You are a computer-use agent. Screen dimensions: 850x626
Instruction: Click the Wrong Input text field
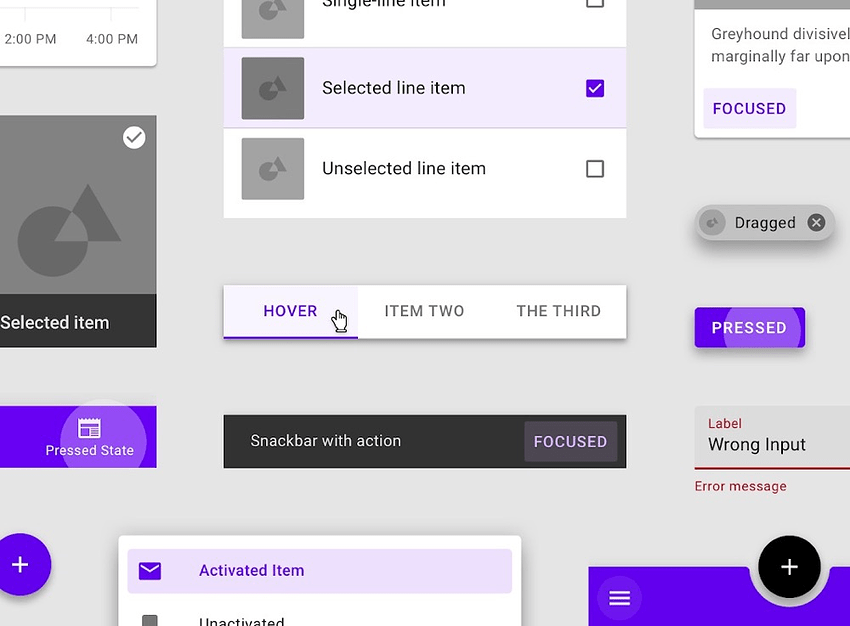(772, 437)
